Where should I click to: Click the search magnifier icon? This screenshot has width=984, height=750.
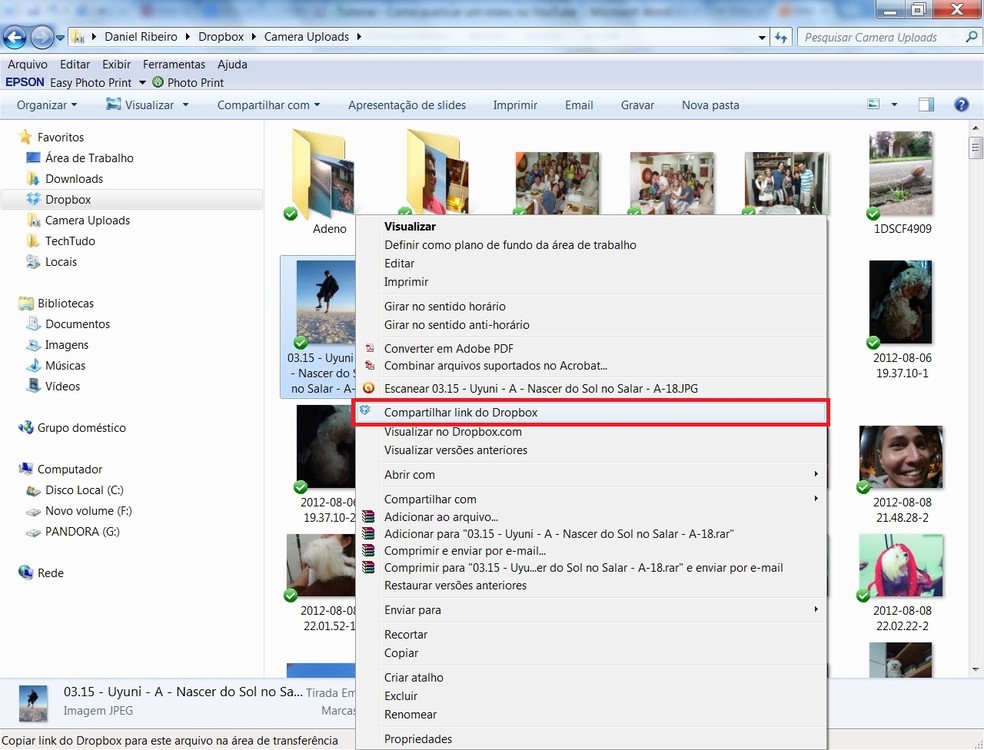tap(971, 37)
